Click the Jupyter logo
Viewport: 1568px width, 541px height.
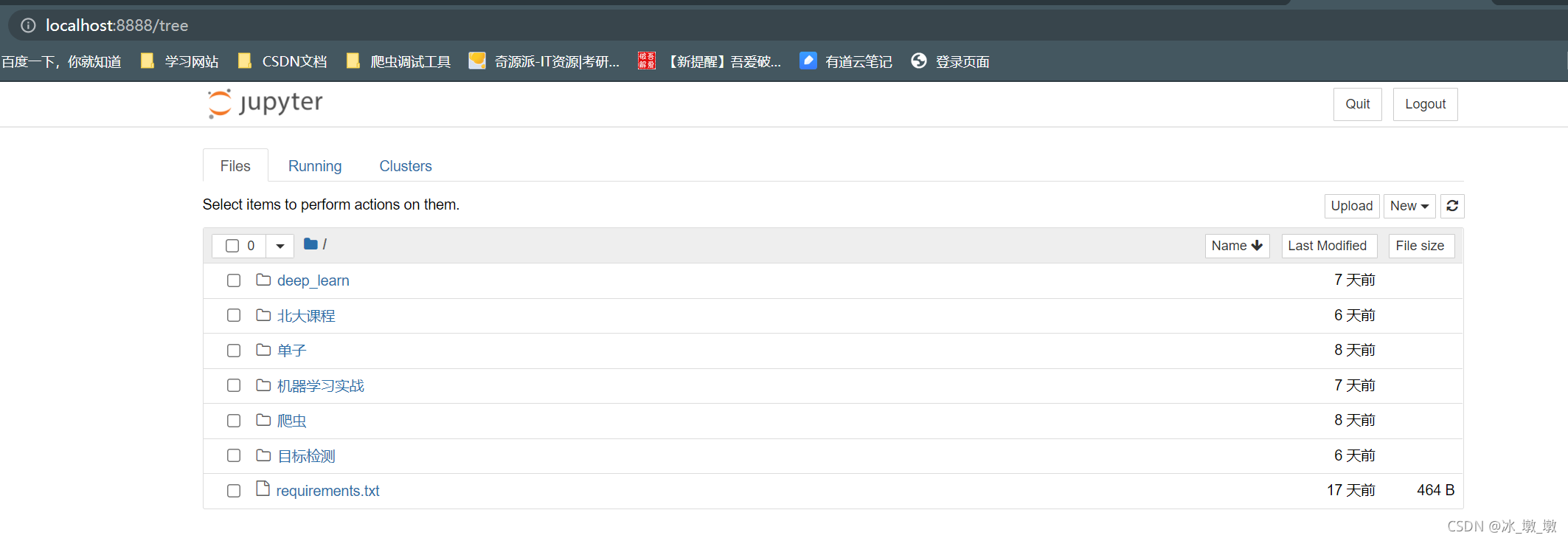point(265,103)
